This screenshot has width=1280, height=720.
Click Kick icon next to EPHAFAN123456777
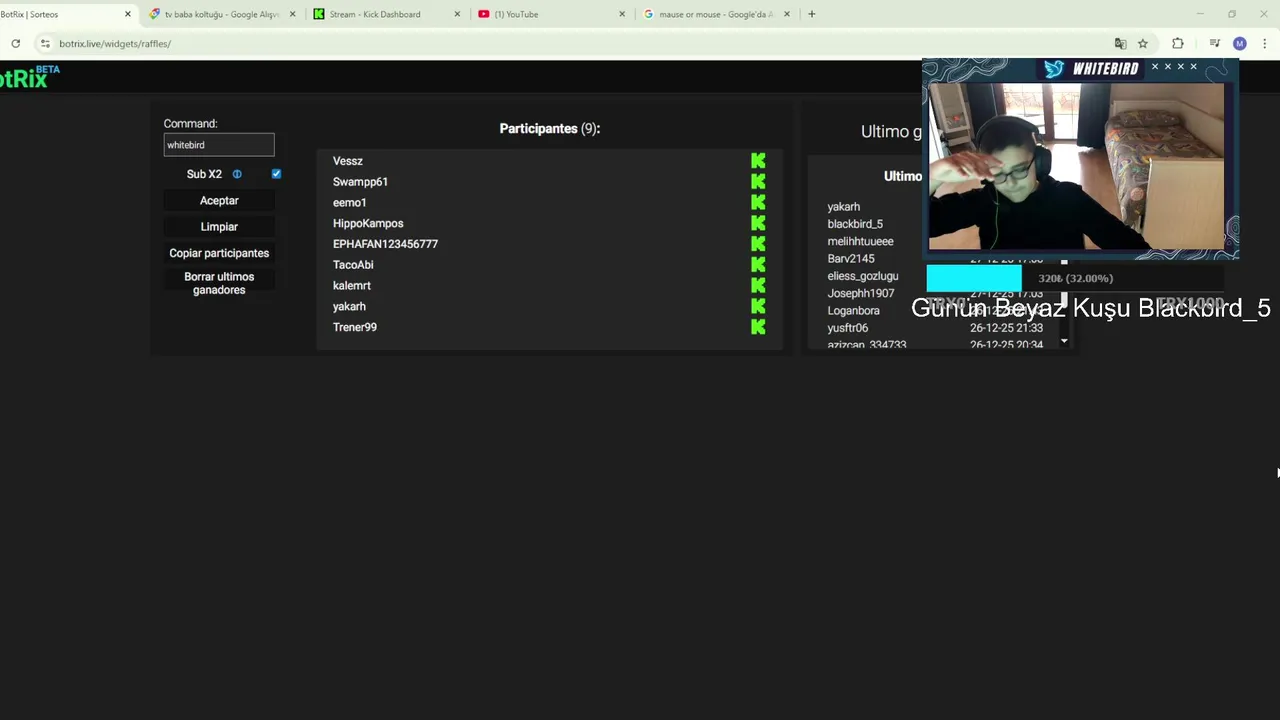click(758, 244)
